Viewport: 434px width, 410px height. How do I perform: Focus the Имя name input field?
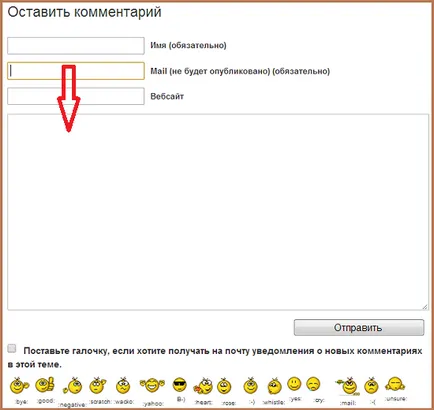(76, 46)
